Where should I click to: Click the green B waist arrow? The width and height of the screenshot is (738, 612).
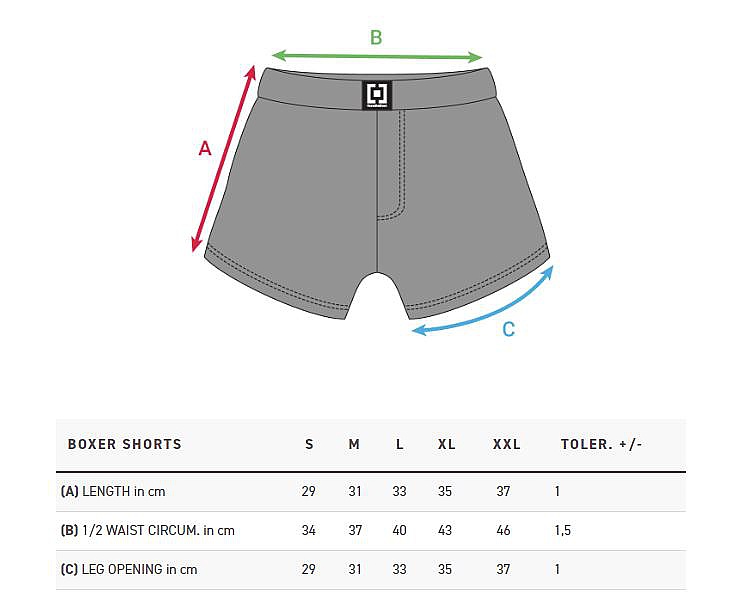tap(377, 56)
